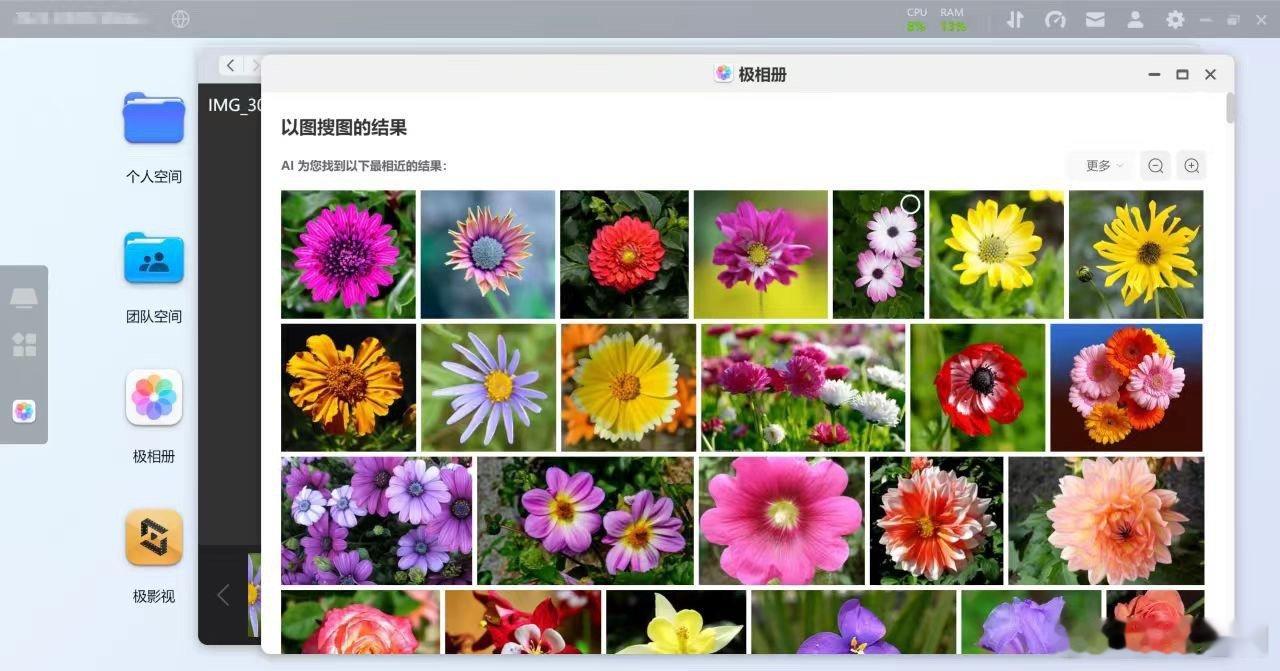Click the RAM usage indicator
Viewport: 1280px width, 671px height.
click(x=952, y=19)
